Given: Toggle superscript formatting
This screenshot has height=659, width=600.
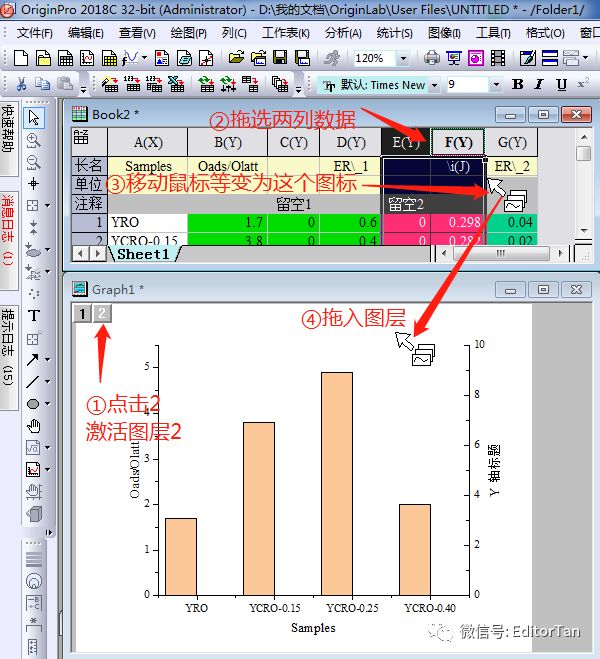Looking at the screenshot, I should point(583,84).
